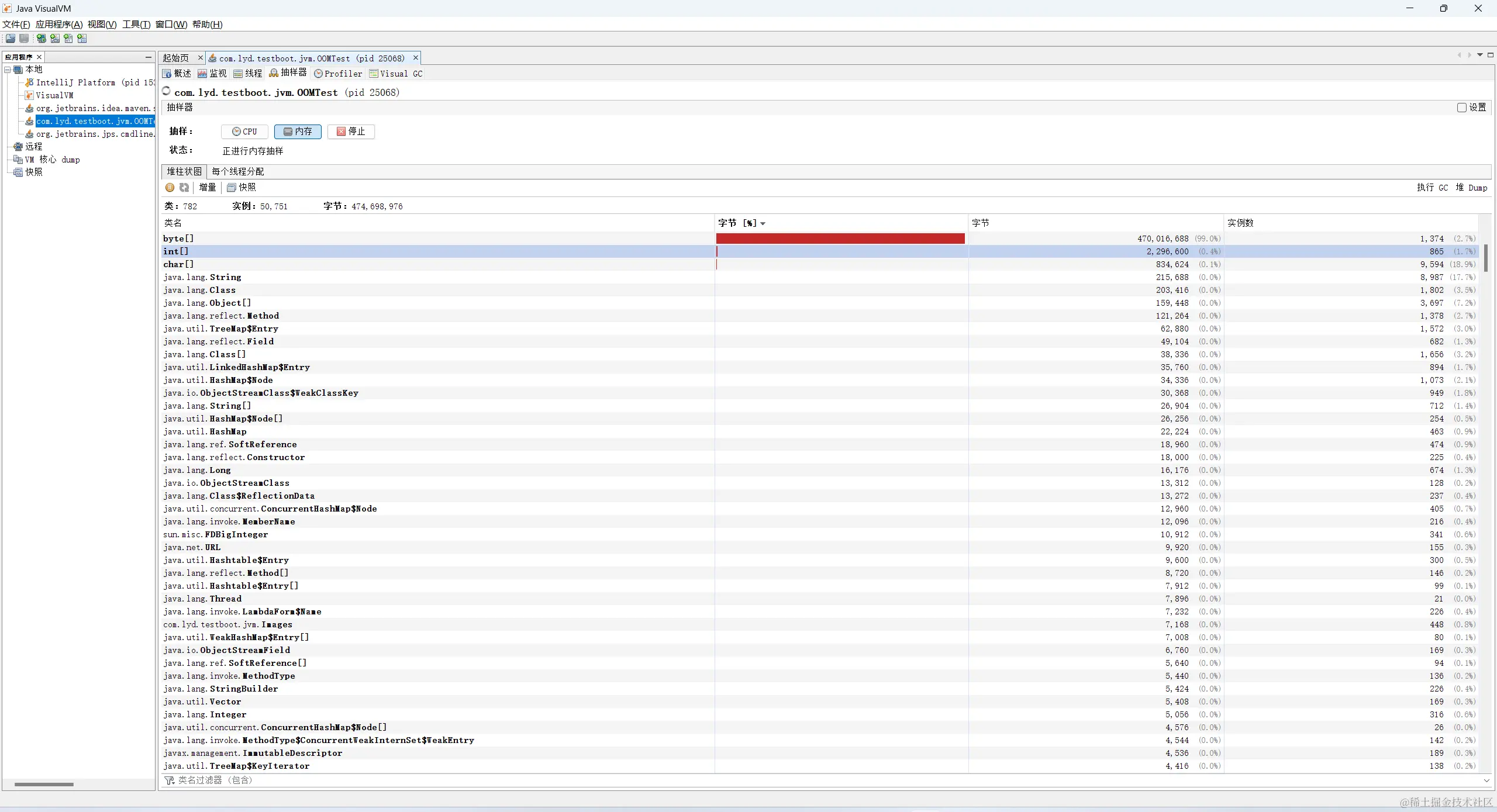Open dropdown arrow at filter bar right end
This screenshot has width=1497, height=812.
point(1486,780)
